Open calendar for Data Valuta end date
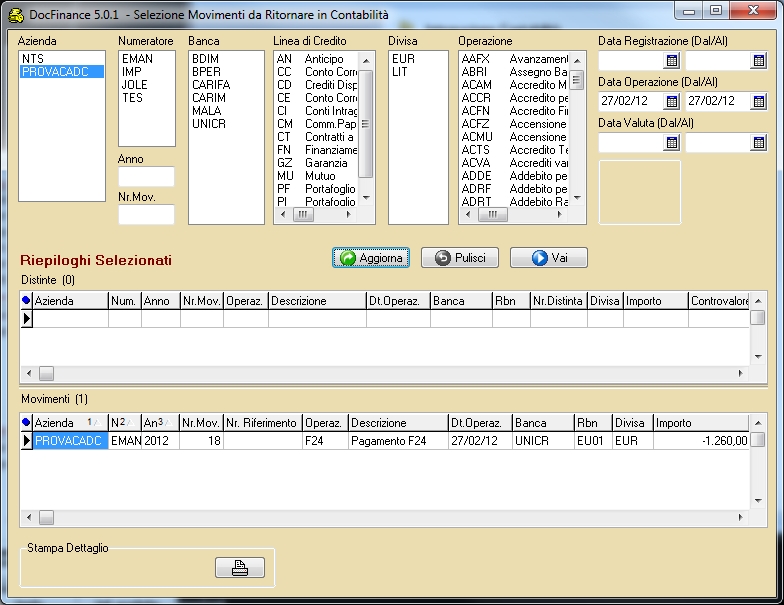 click(758, 143)
